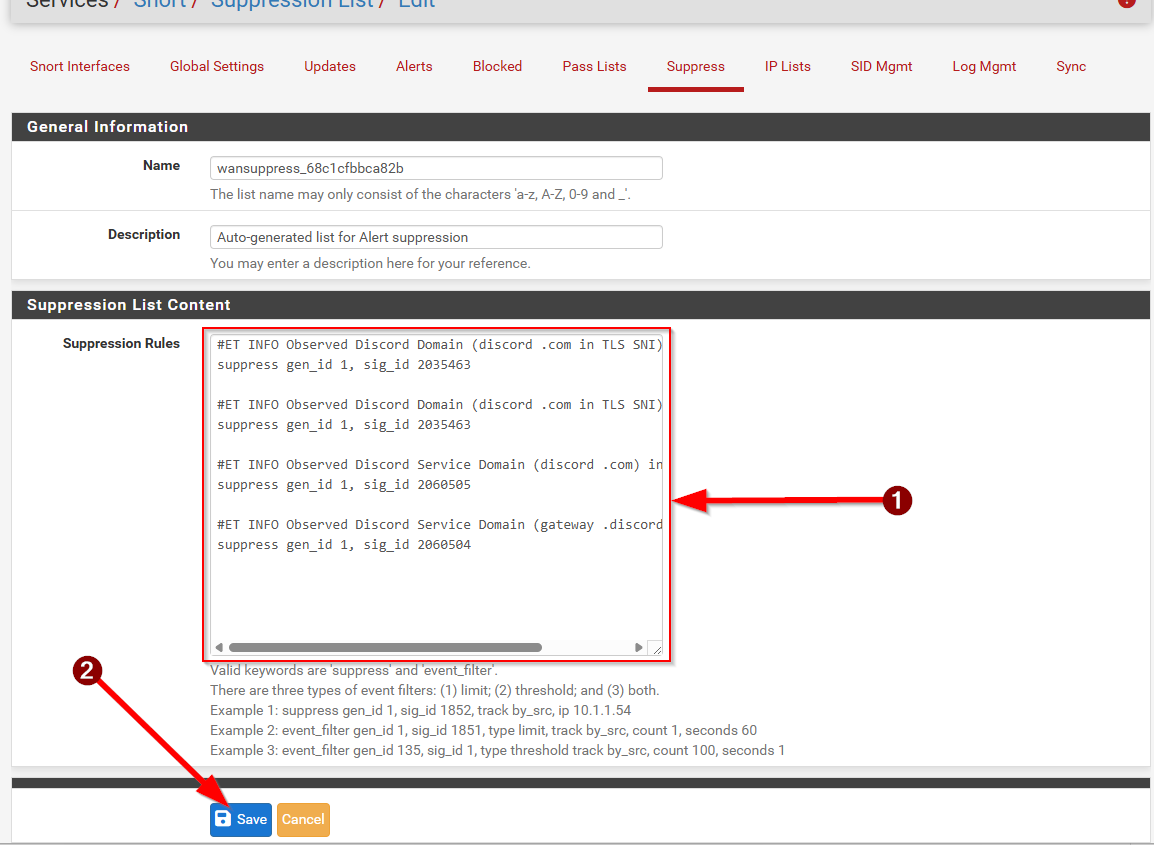Go to the Log Mgmt tab
Viewport: 1154px width, 845px height.
click(x=984, y=66)
